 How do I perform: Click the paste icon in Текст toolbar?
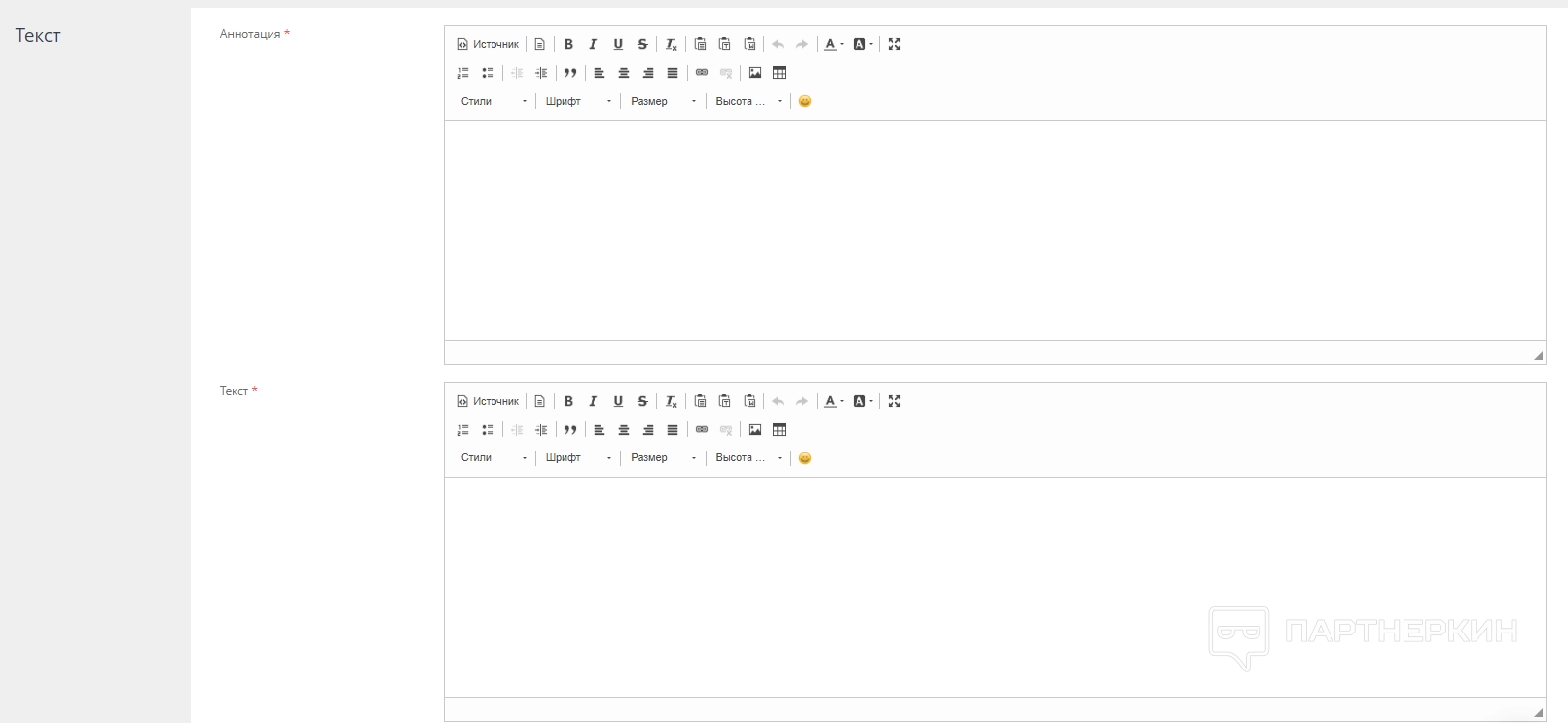700,401
